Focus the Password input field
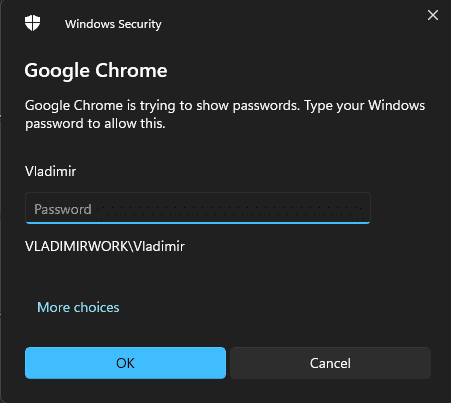451x403 pixels. [x=198, y=208]
